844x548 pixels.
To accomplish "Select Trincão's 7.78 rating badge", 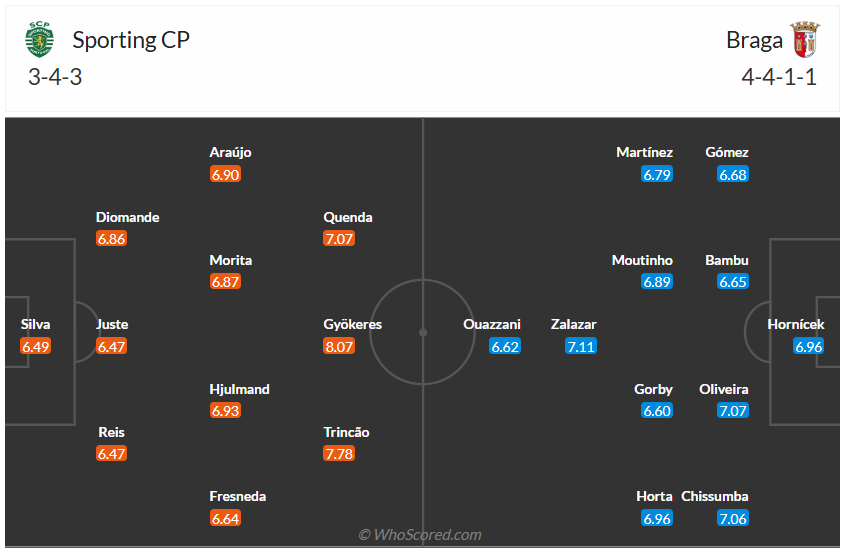I will click(x=339, y=454).
